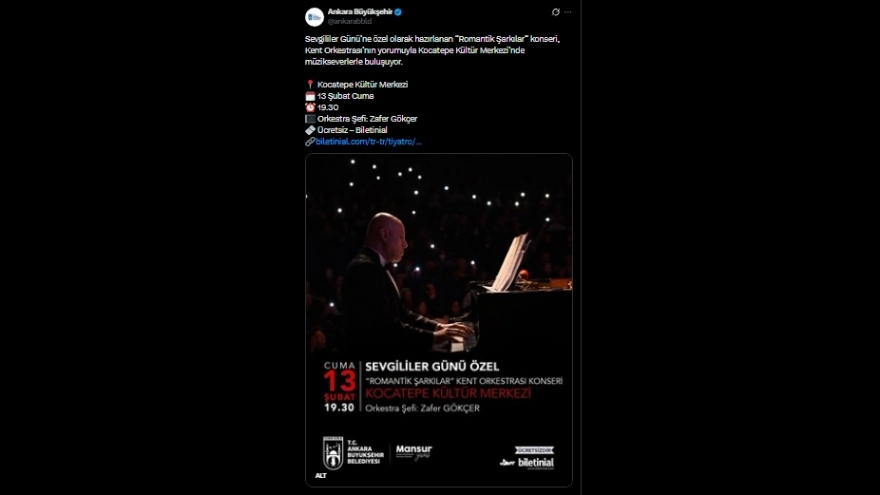Click the tweet text about Romantik Şarkılar

point(432,51)
